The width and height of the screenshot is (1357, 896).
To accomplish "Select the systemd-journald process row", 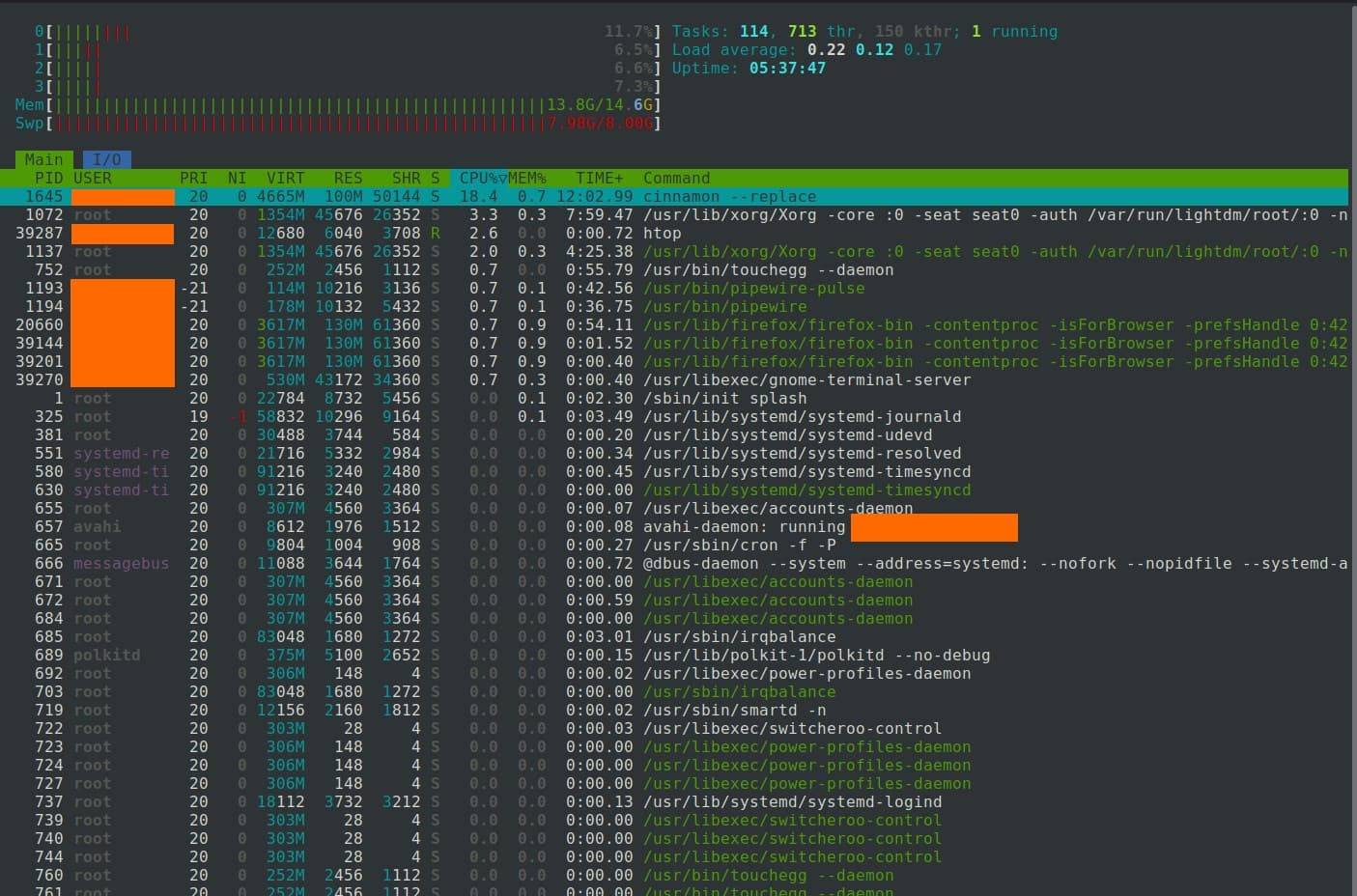I will (386, 416).
